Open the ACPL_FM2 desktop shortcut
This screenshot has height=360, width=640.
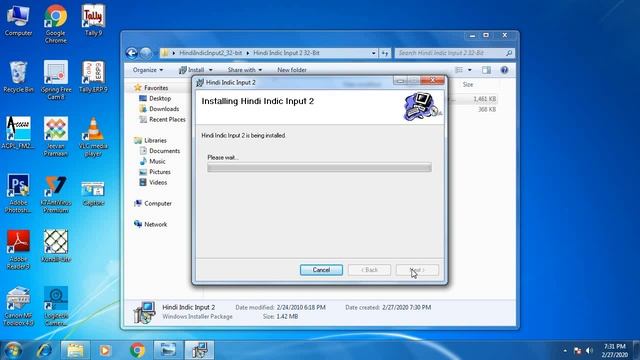click(x=18, y=134)
